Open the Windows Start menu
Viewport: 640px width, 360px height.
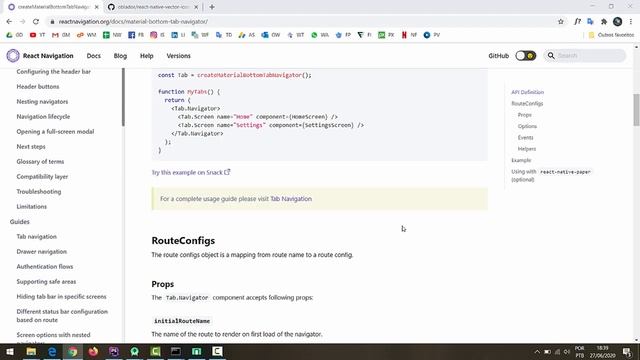coord(10,351)
